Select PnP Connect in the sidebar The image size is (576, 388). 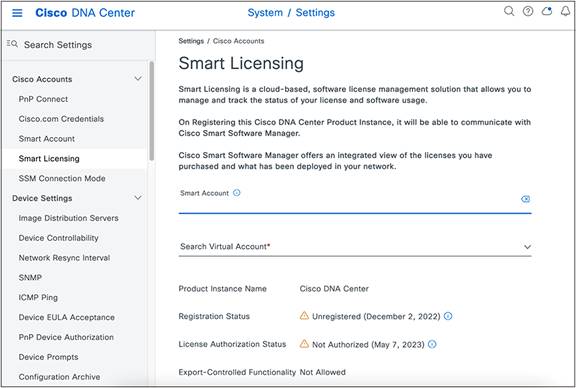[43, 99]
